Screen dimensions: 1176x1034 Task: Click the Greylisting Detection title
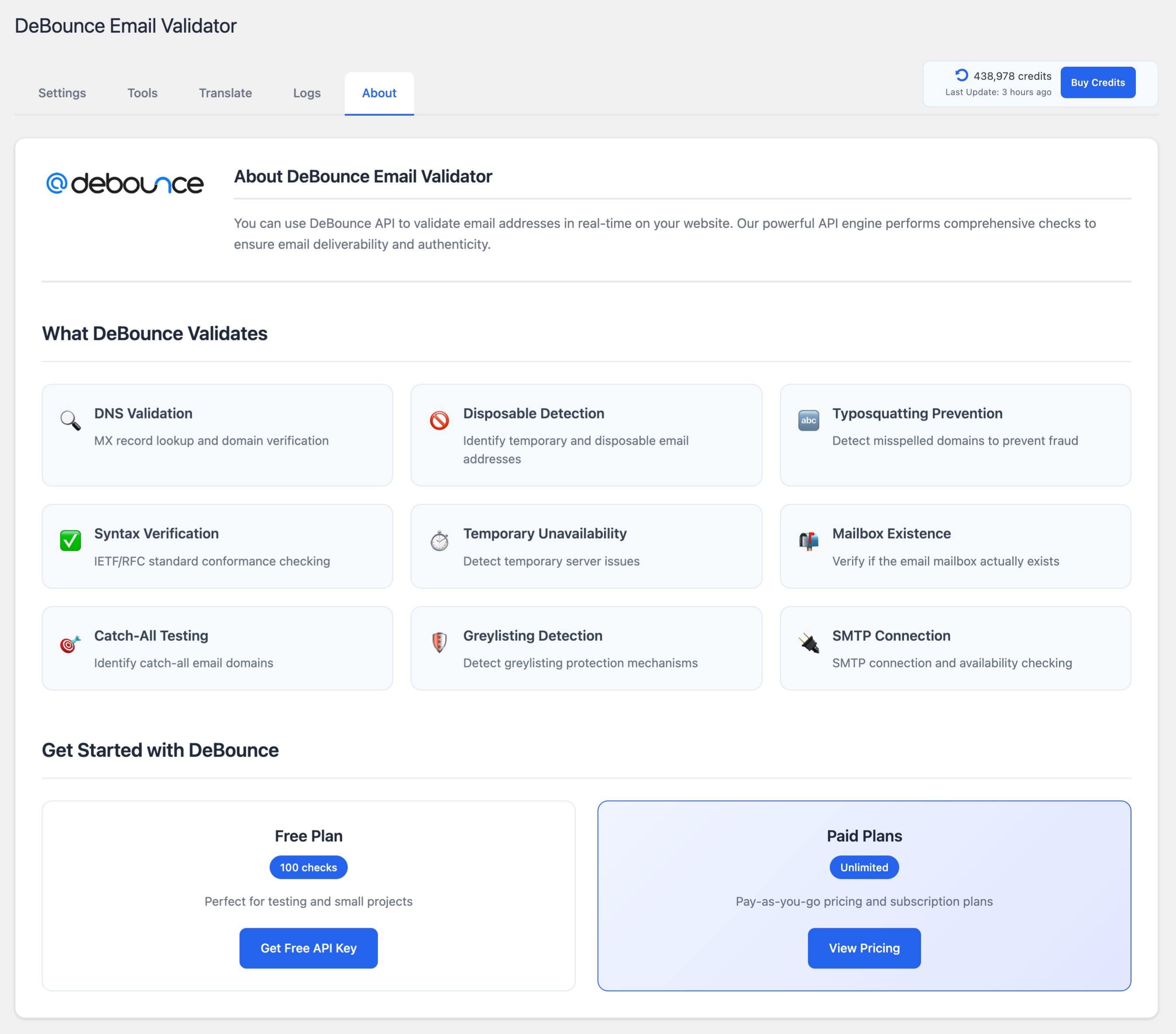532,635
